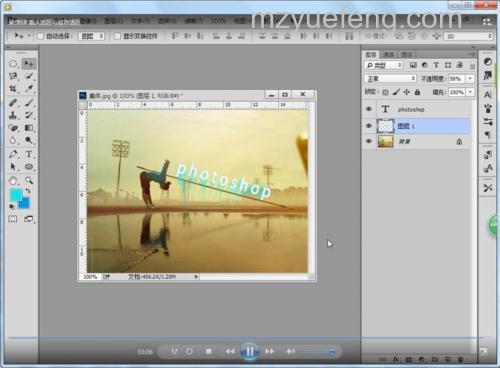500x368 pixels.
Task: Open Auto-Select layer/group dropdown
Action: click(x=91, y=36)
